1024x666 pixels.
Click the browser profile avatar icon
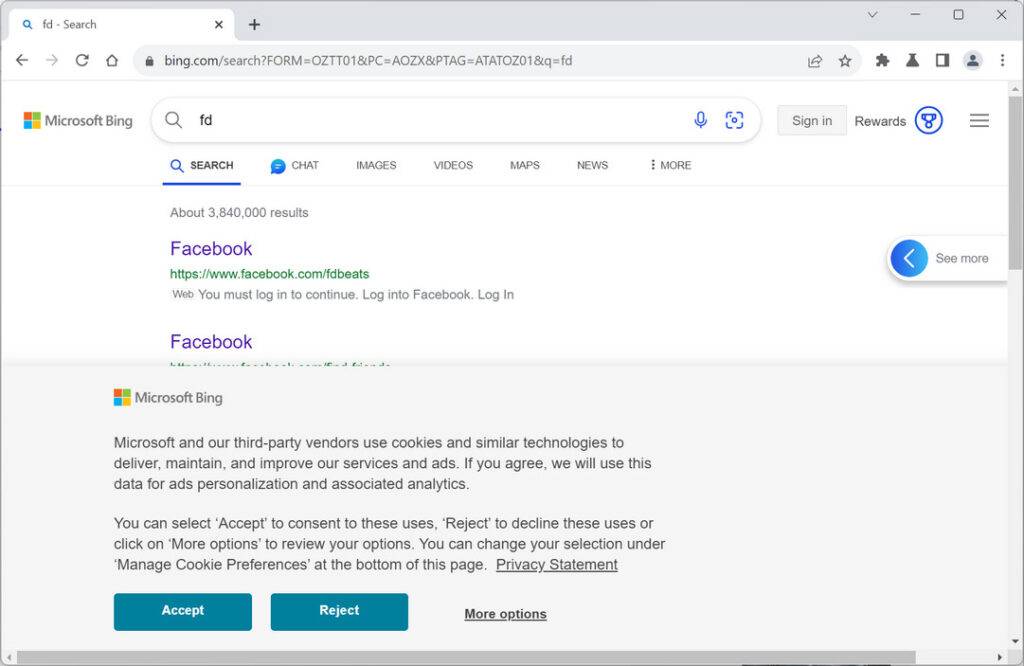coord(972,60)
